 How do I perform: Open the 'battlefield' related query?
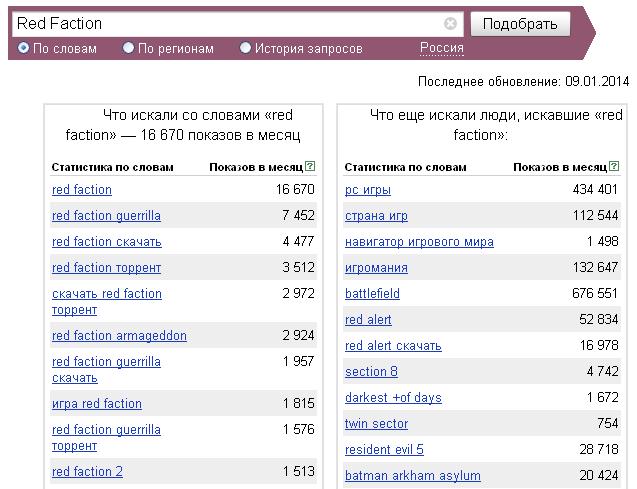372,294
